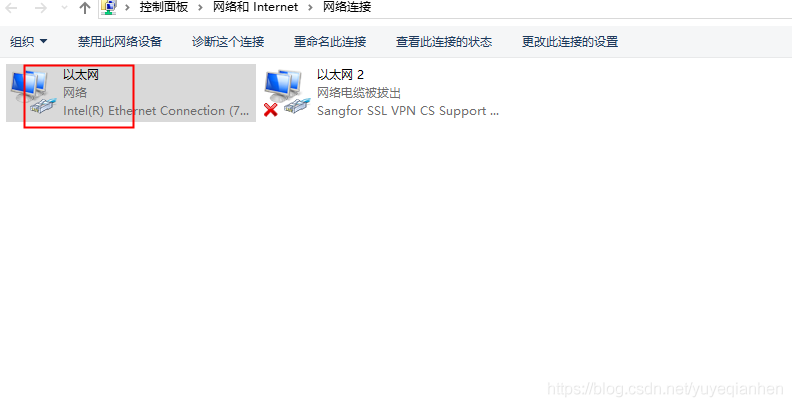Click 禁用此网络设备 in the toolbar
The width and height of the screenshot is (792, 407).
pyautogui.click(x=120, y=41)
